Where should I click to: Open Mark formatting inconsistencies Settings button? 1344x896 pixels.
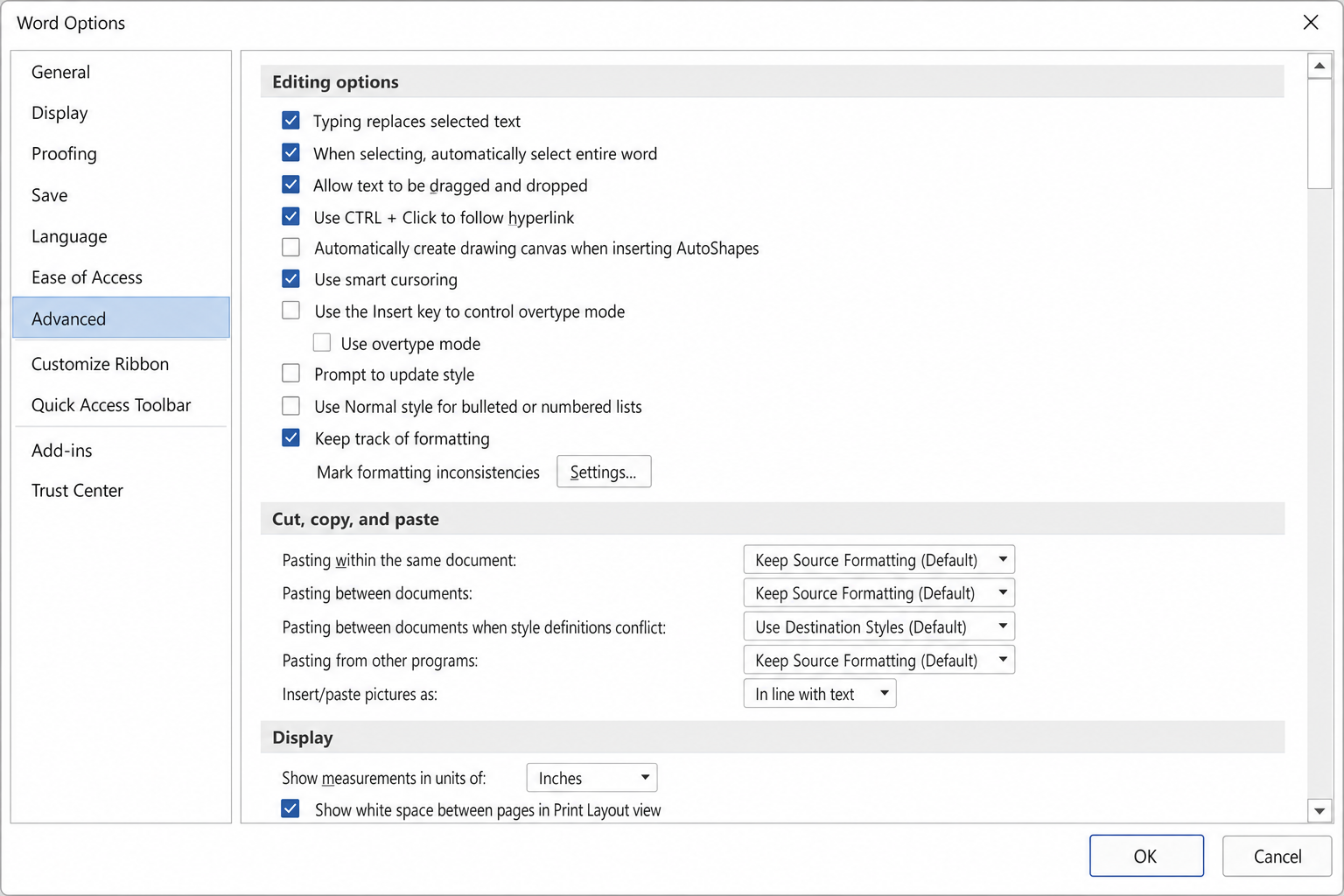(604, 472)
